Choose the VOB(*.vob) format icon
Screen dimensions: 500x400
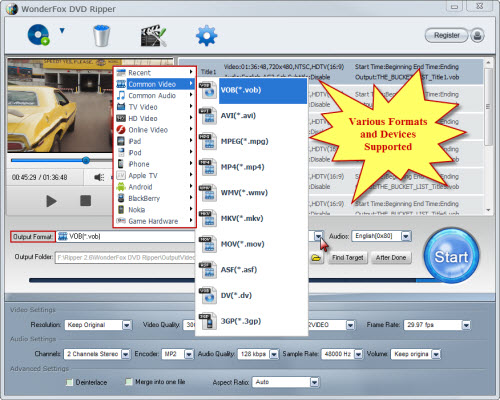tap(208, 90)
